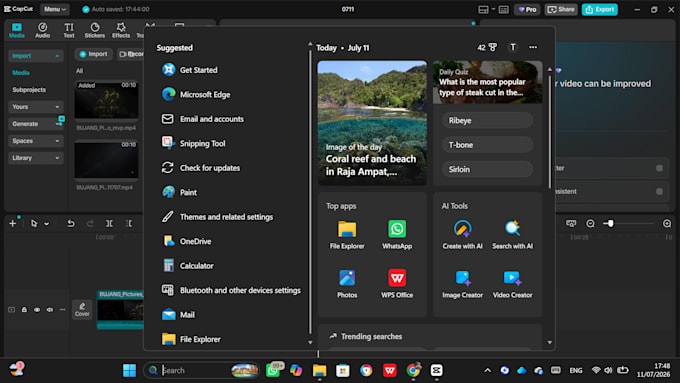Screen dimensions: 680x383
Task: Open the Coral reef image of the day
Action: coord(372,123)
